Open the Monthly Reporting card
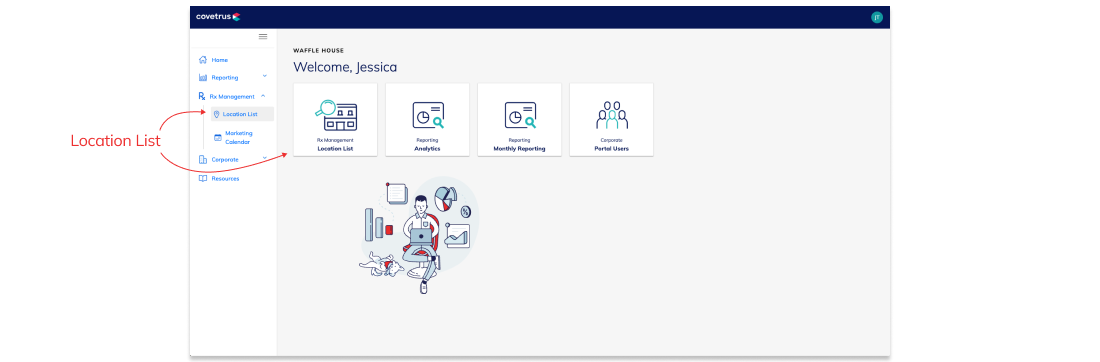 tap(519, 119)
